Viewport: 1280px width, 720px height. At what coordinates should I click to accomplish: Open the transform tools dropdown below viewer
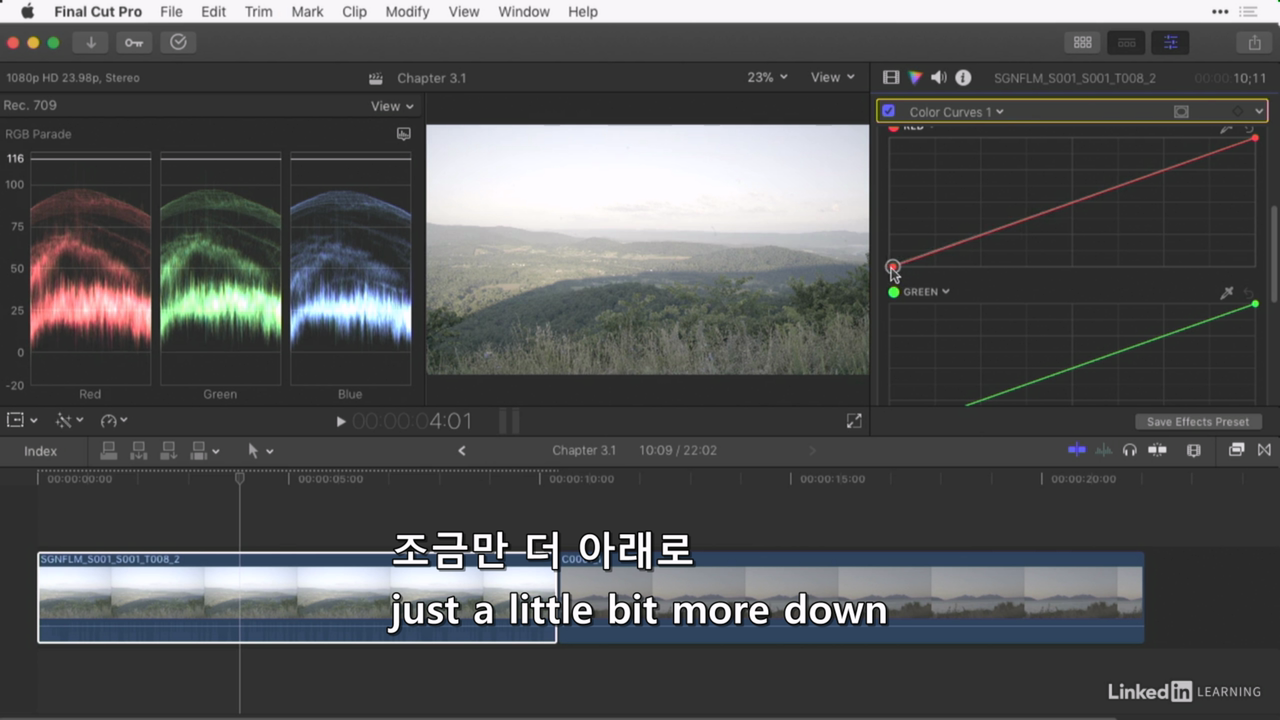point(22,421)
